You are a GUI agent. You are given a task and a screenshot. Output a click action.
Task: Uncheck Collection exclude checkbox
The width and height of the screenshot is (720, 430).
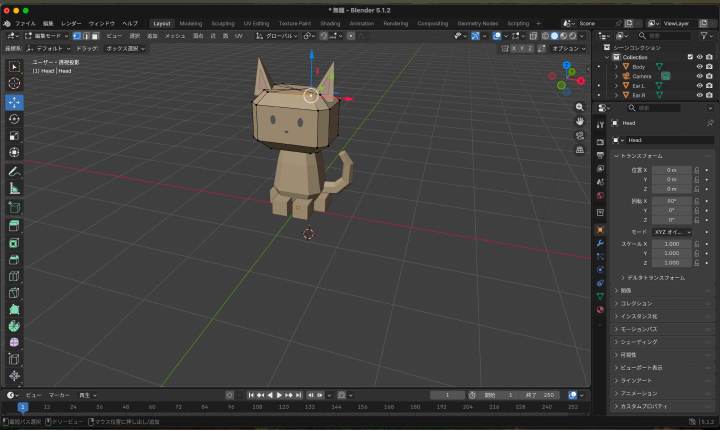(x=690, y=57)
